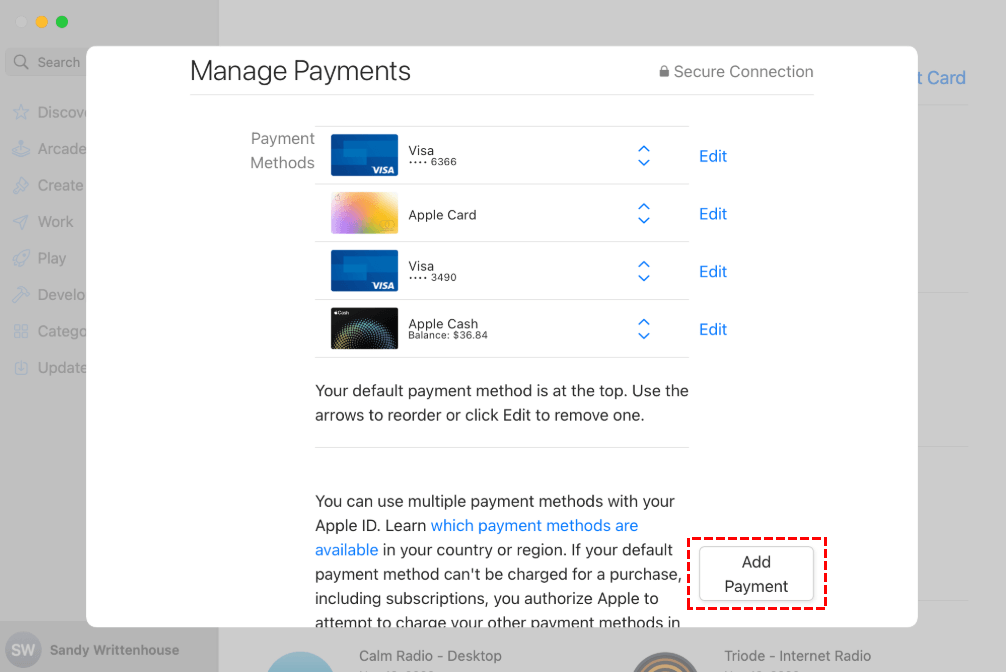Image resolution: width=1006 pixels, height=672 pixels.
Task: Click the Sandy Writtenhouse account name
Action: click(114, 650)
